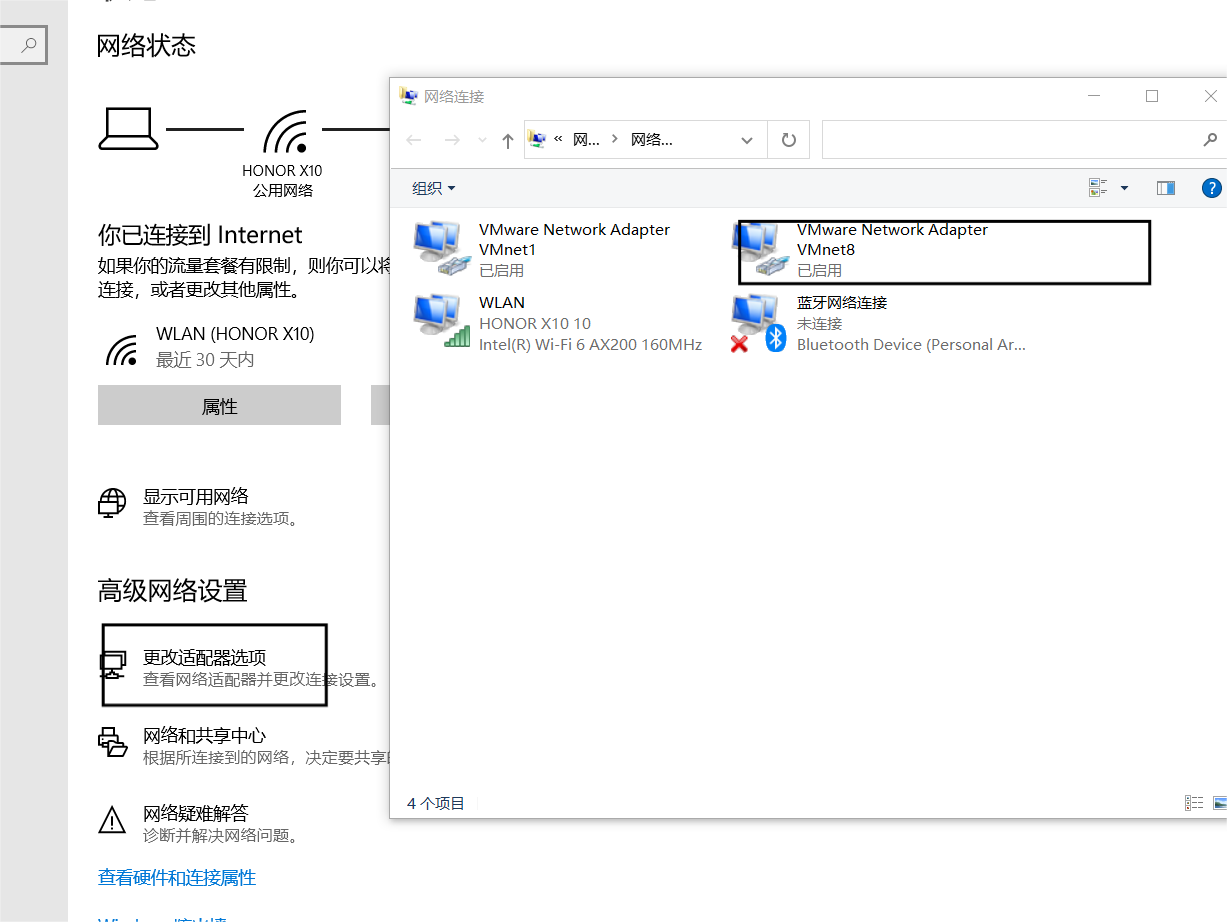Open the help question mark icon
1227x922 pixels.
coord(1211,188)
